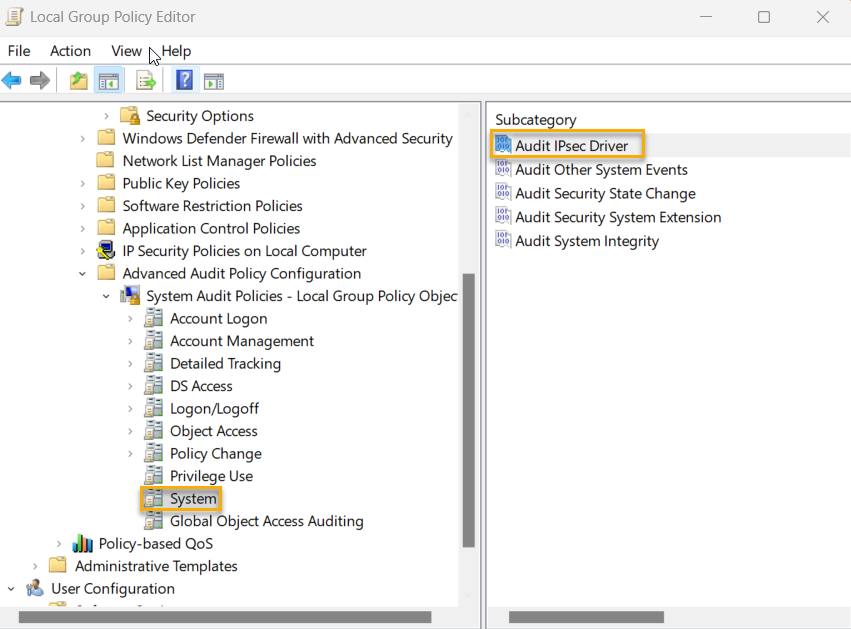Open the File menu
Viewport: 851px width, 629px height.
(18, 51)
